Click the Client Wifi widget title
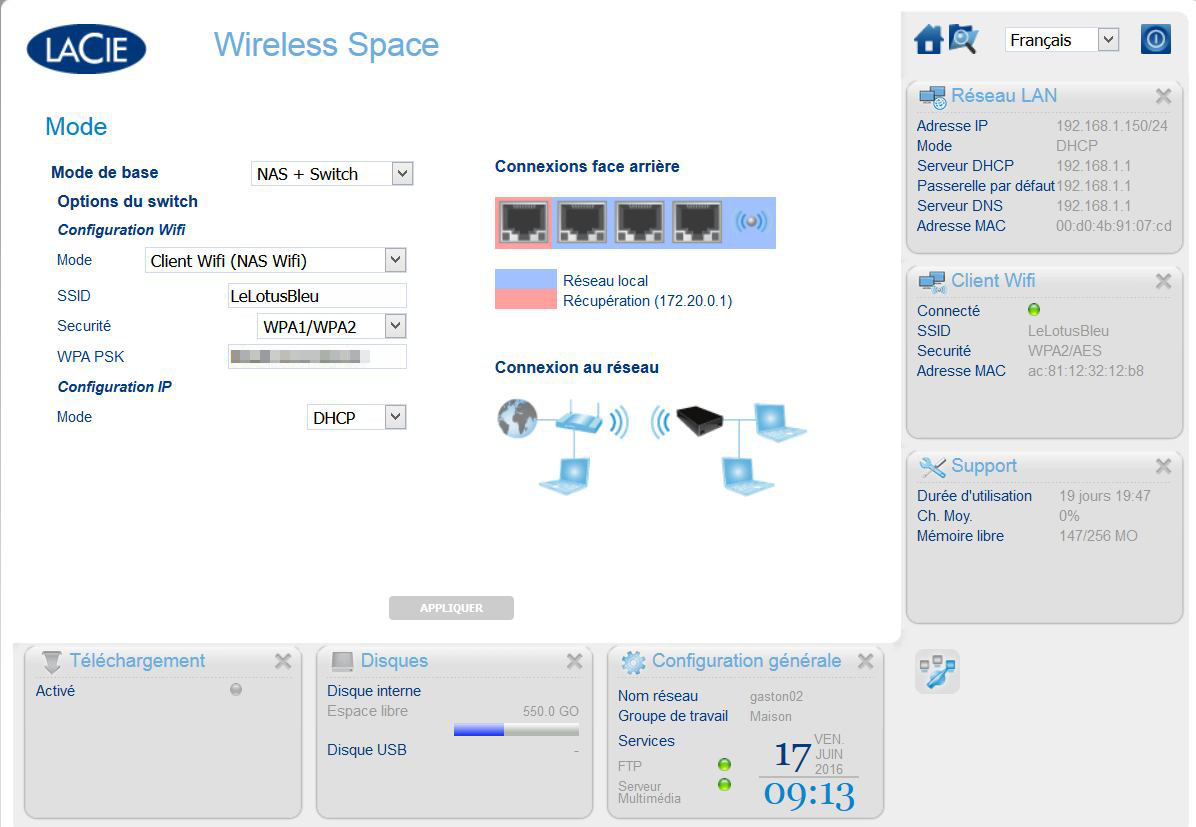 (993, 280)
